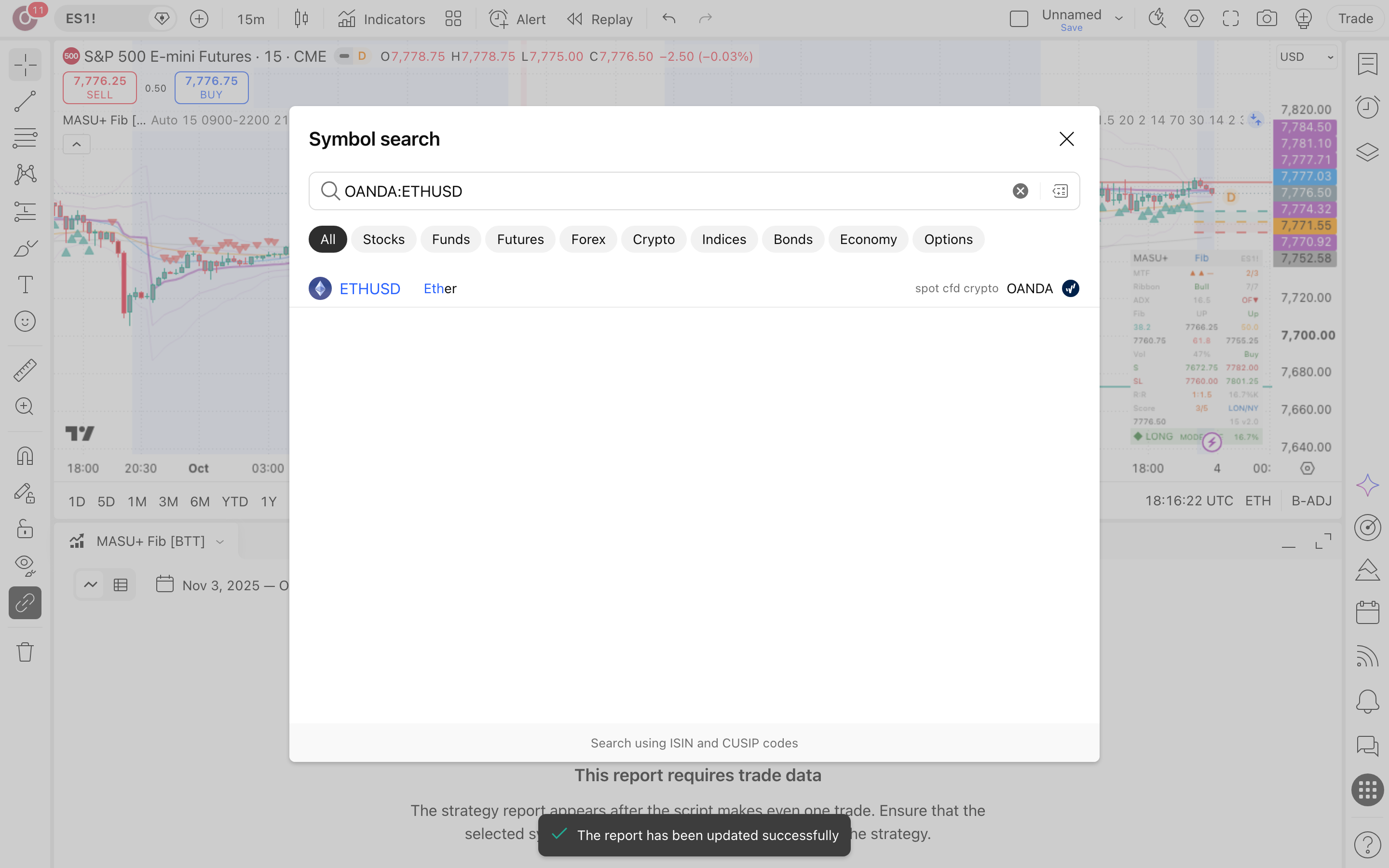Expand the MASU+ Fib [BTT] strategy dropdown

click(219, 542)
